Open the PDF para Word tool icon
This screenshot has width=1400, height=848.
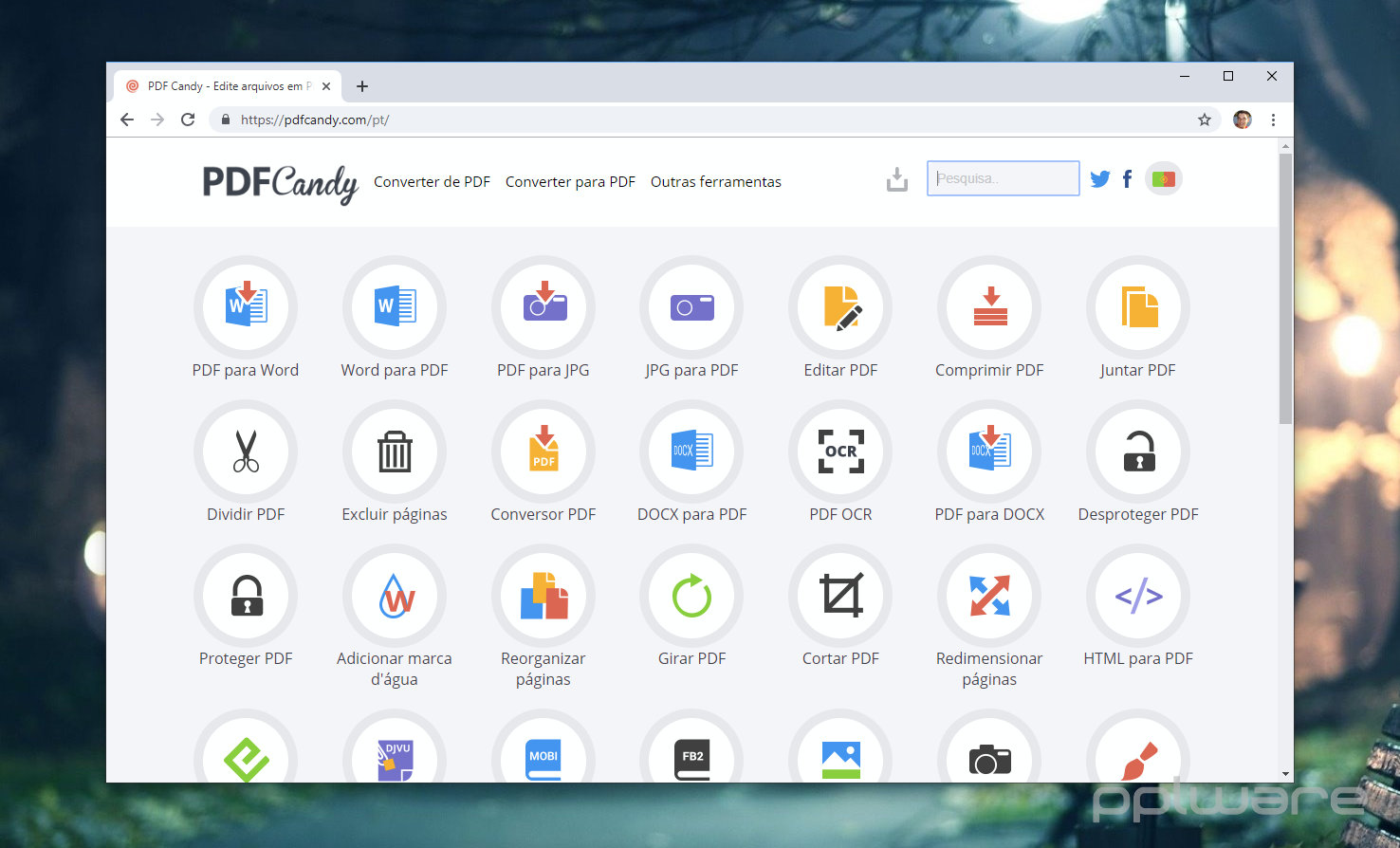pyautogui.click(x=246, y=307)
